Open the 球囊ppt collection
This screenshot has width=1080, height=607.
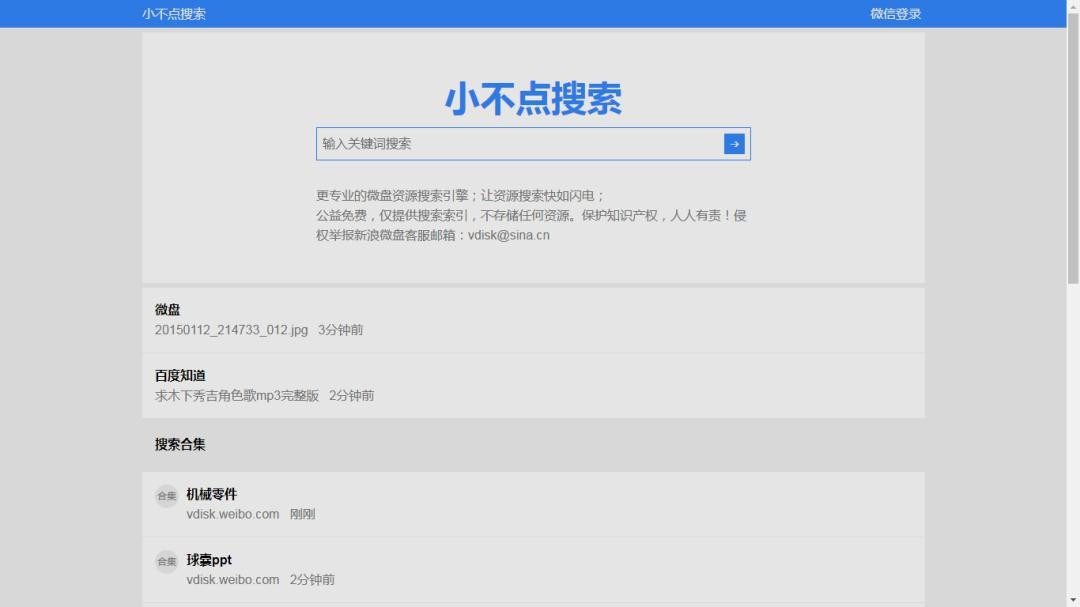209,560
